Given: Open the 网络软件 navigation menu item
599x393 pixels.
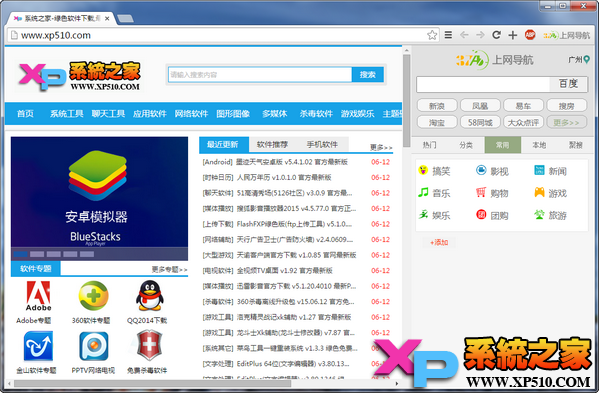Looking at the screenshot, I should 191,113.
